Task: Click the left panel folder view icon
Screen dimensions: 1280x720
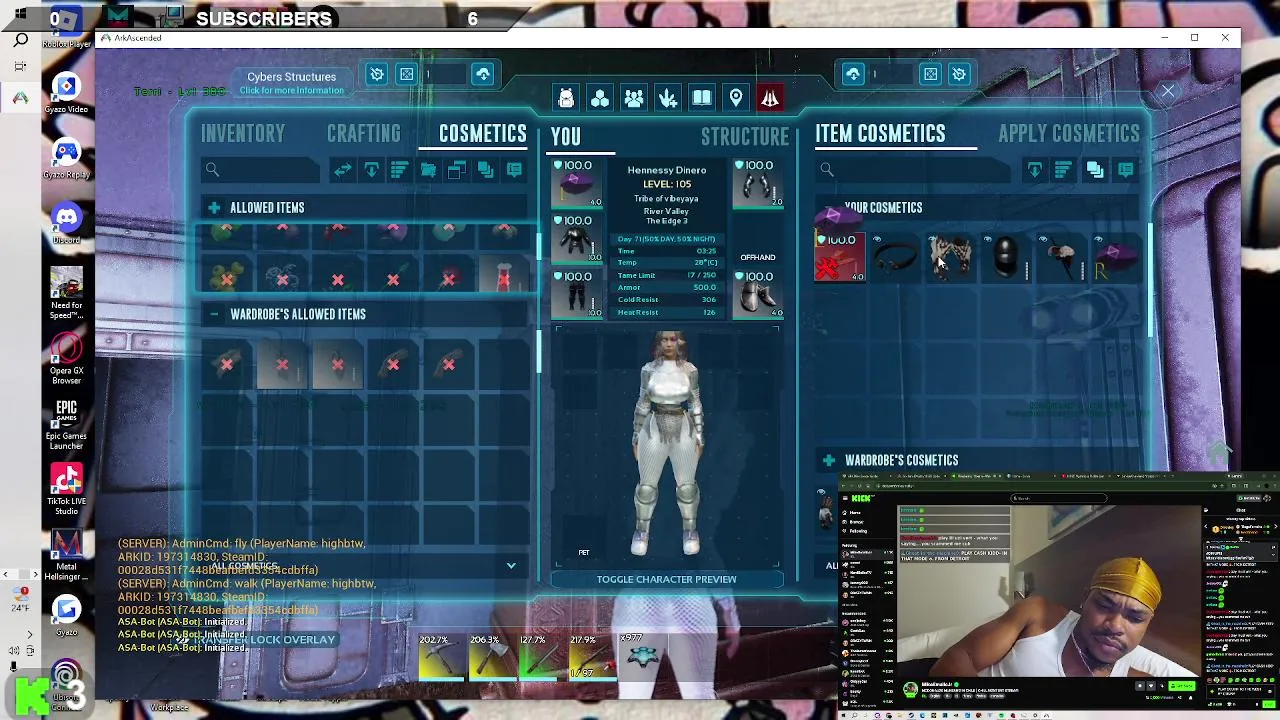Action: click(457, 170)
